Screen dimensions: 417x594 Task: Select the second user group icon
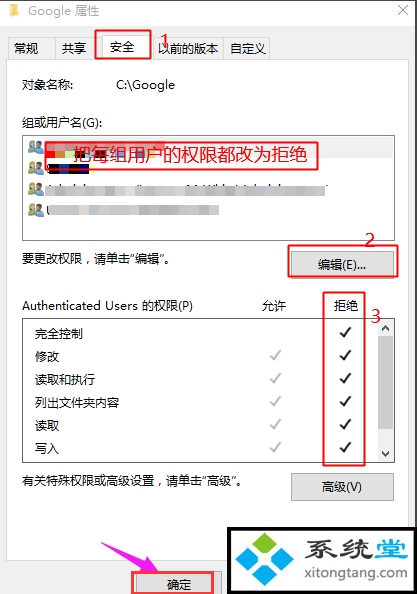point(36,168)
